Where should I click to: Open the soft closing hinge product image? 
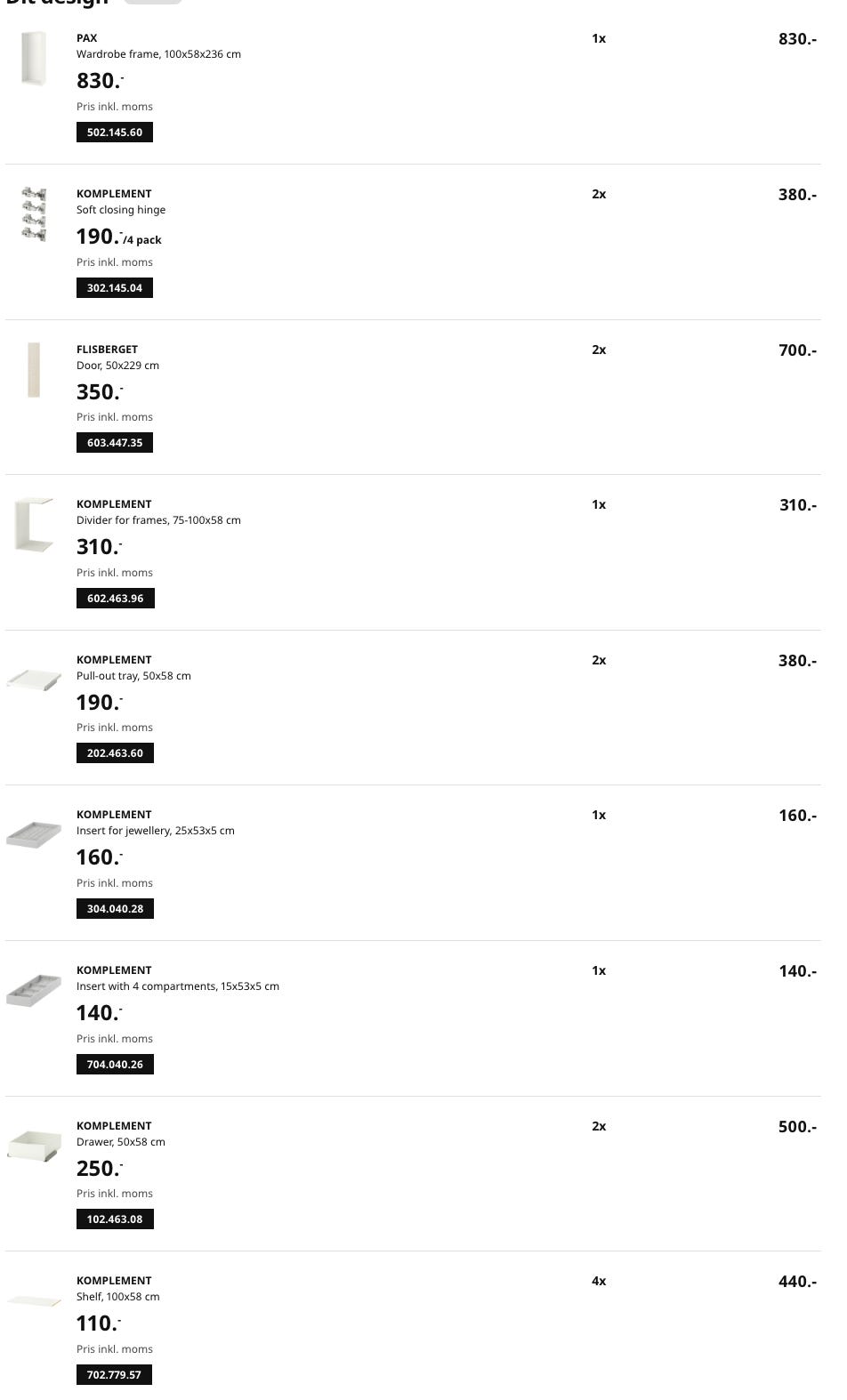coord(34,214)
